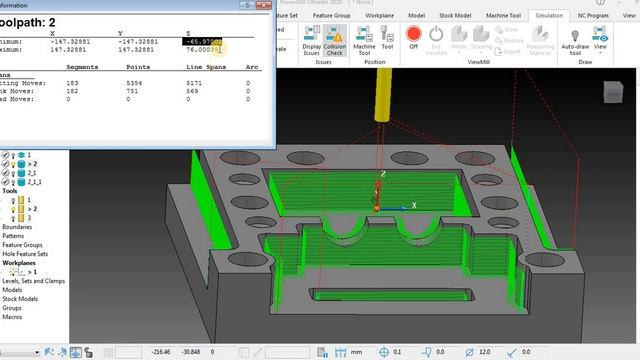Collapse the Workplanes tree node
This screenshot has width=640, height=360.
19,263
